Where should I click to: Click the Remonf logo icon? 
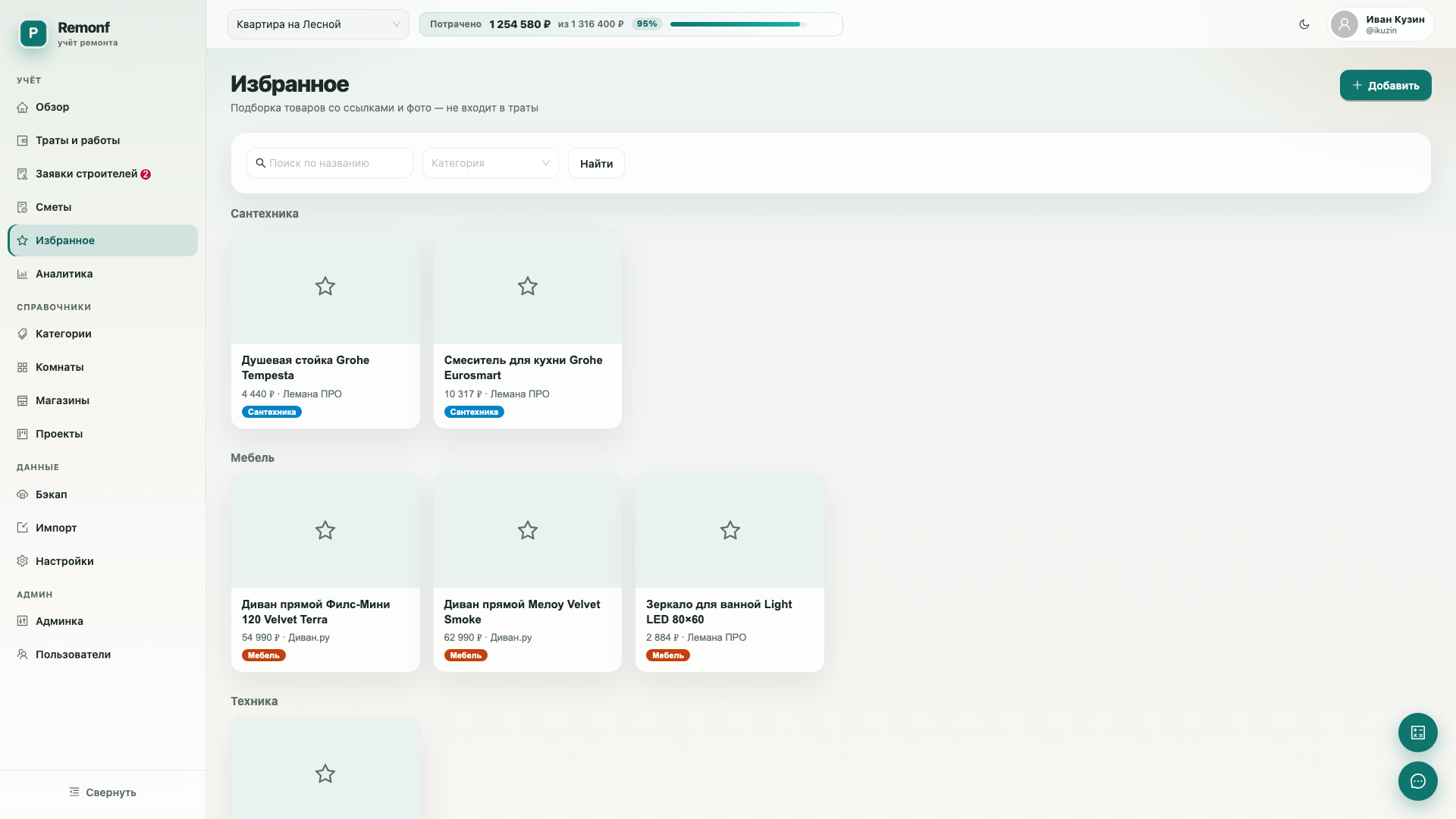pos(33,33)
